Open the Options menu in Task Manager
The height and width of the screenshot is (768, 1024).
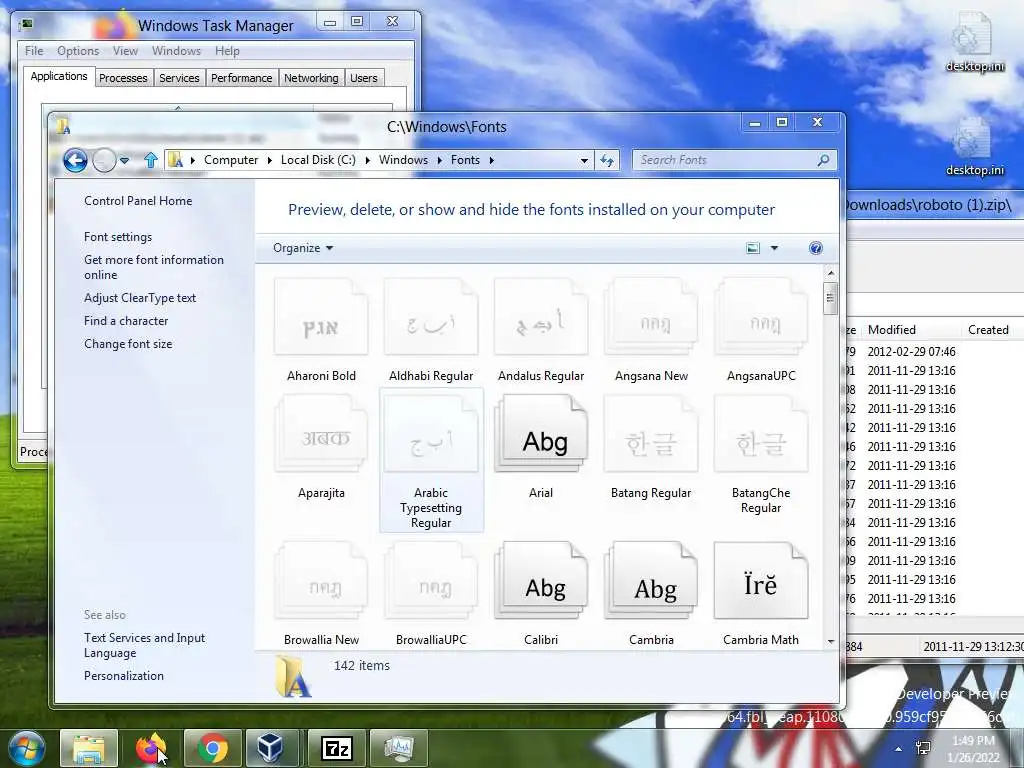click(x=78, y=51)
